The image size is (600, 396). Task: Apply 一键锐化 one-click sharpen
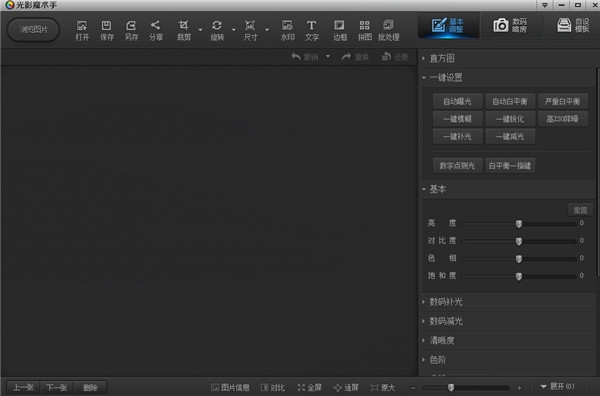pos(510,119)
